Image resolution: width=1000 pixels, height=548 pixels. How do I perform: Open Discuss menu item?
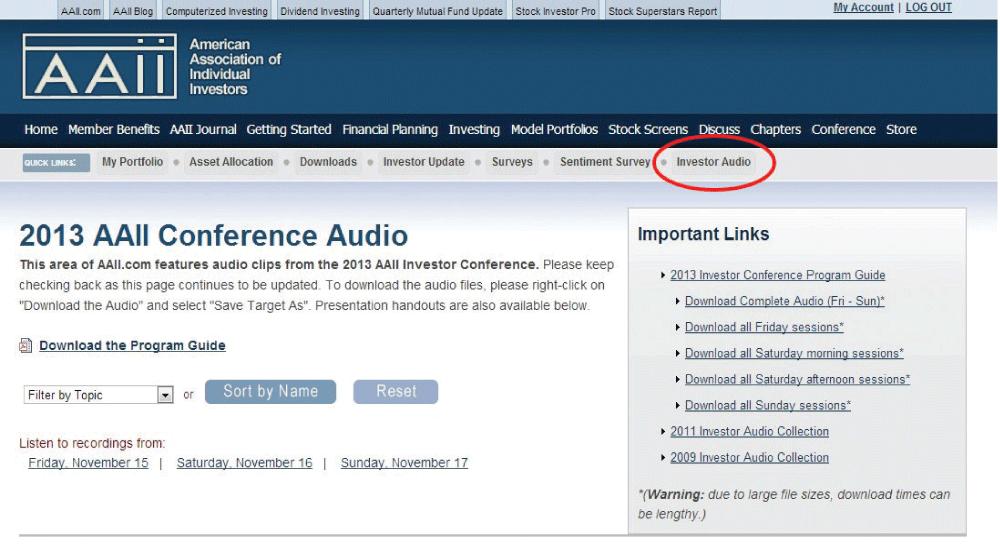click(x=719, y=130)
